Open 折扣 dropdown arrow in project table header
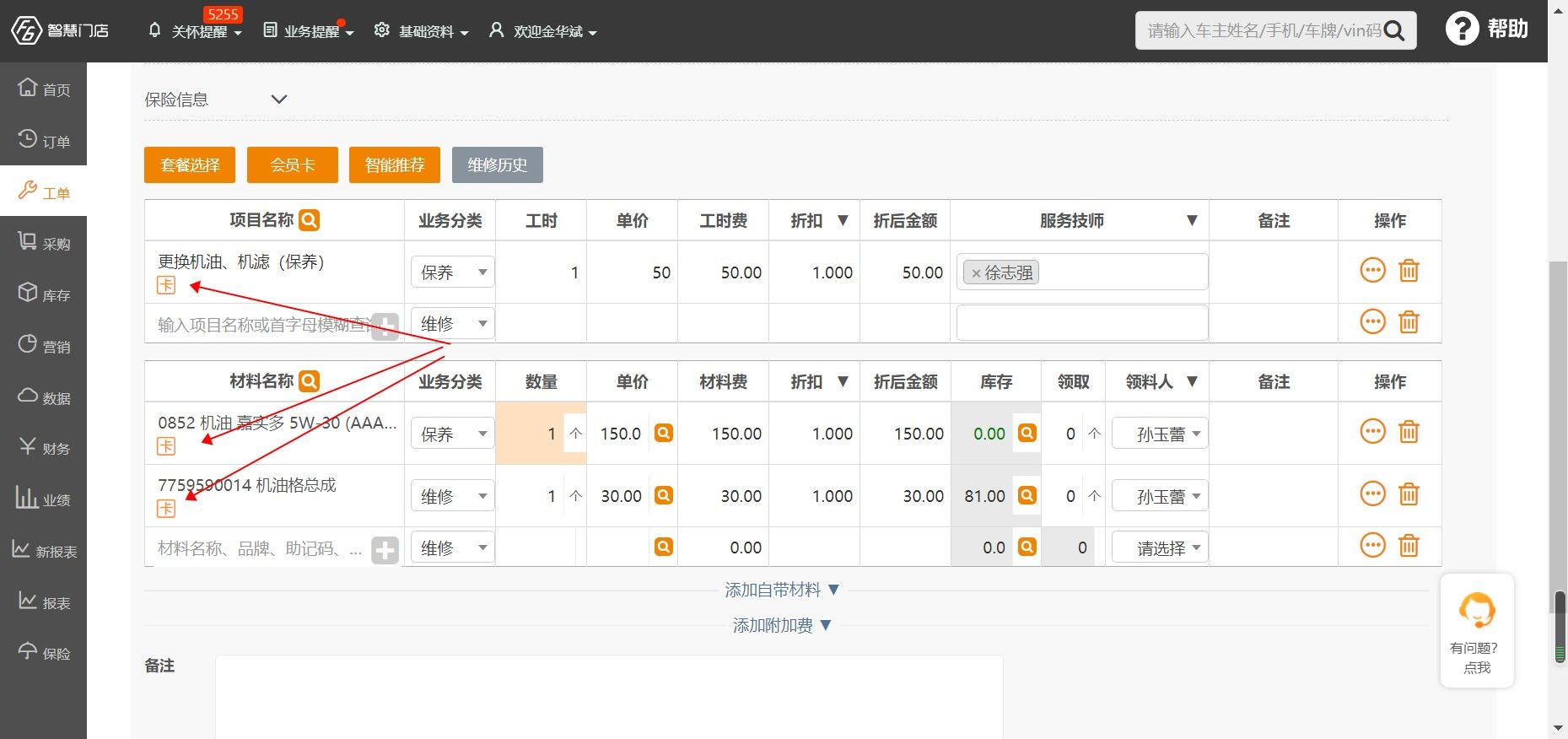This screenshot has height=739, width=1568. tap(843, 220)
